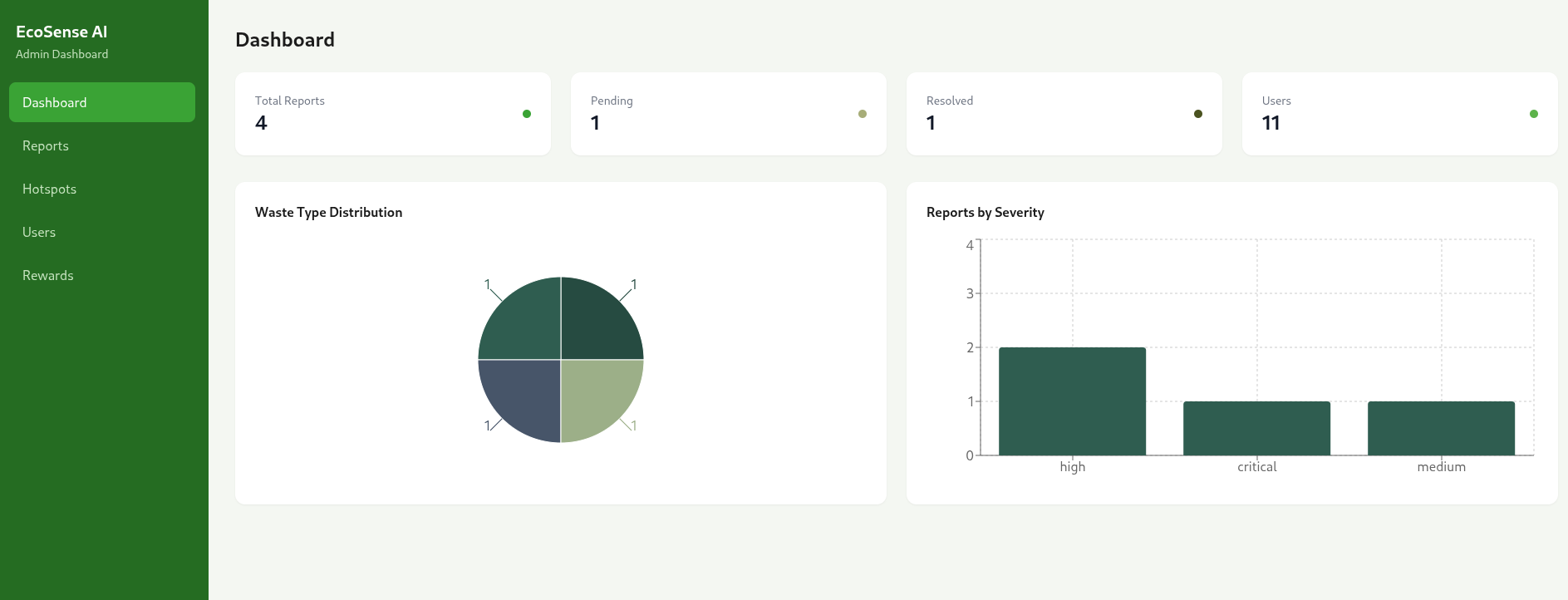Click the green dot on Users card
Screen dimensions: 1568x600
(1534, 114)
